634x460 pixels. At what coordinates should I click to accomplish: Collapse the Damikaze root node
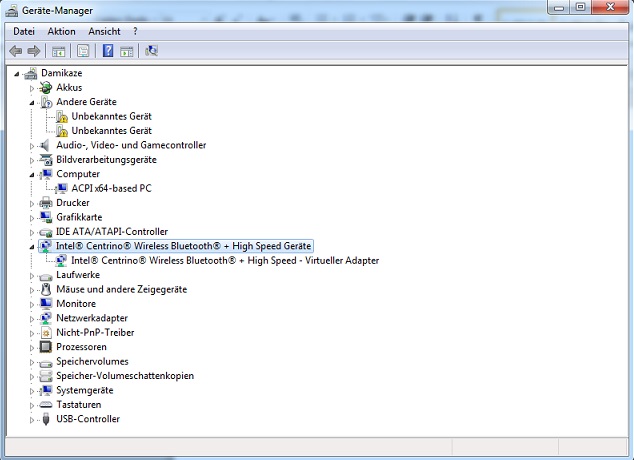tap(17, 74)
